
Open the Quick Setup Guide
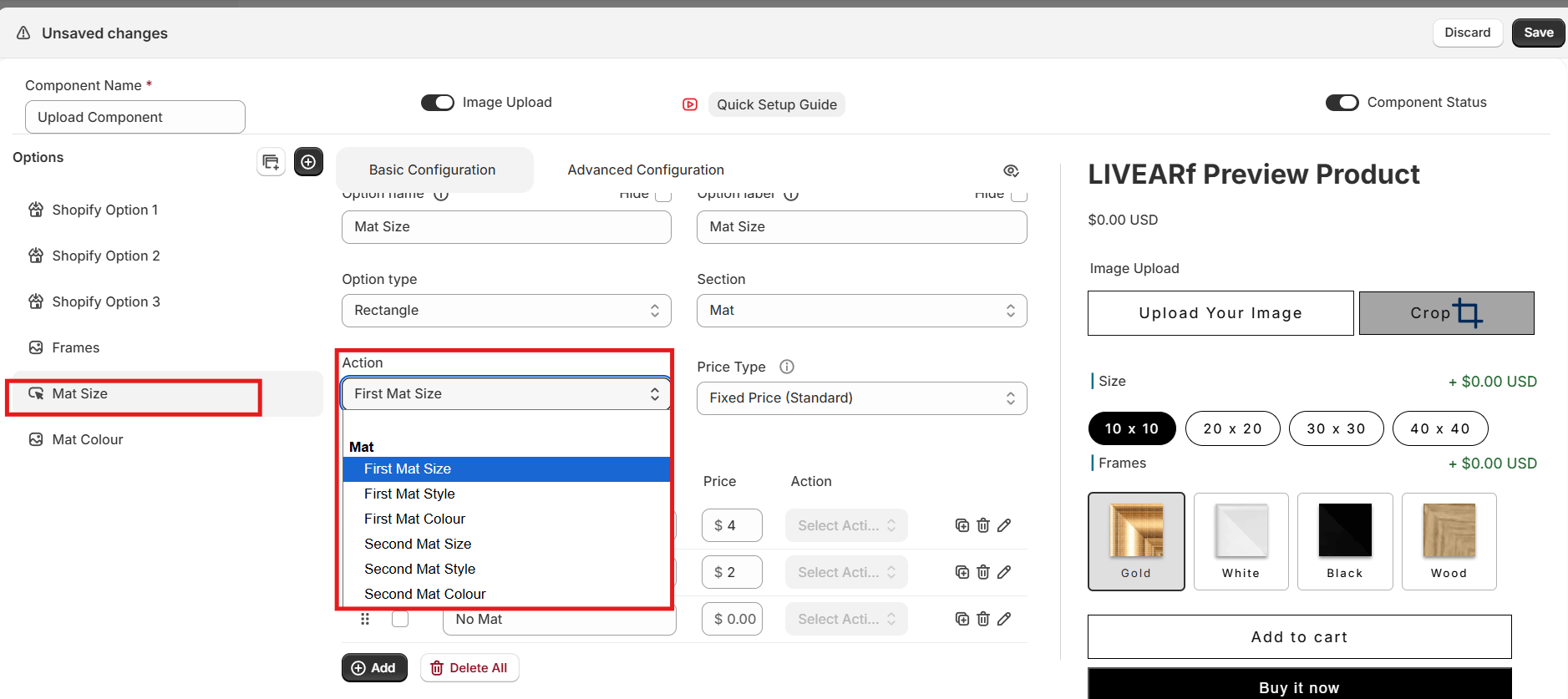(777, 104)
